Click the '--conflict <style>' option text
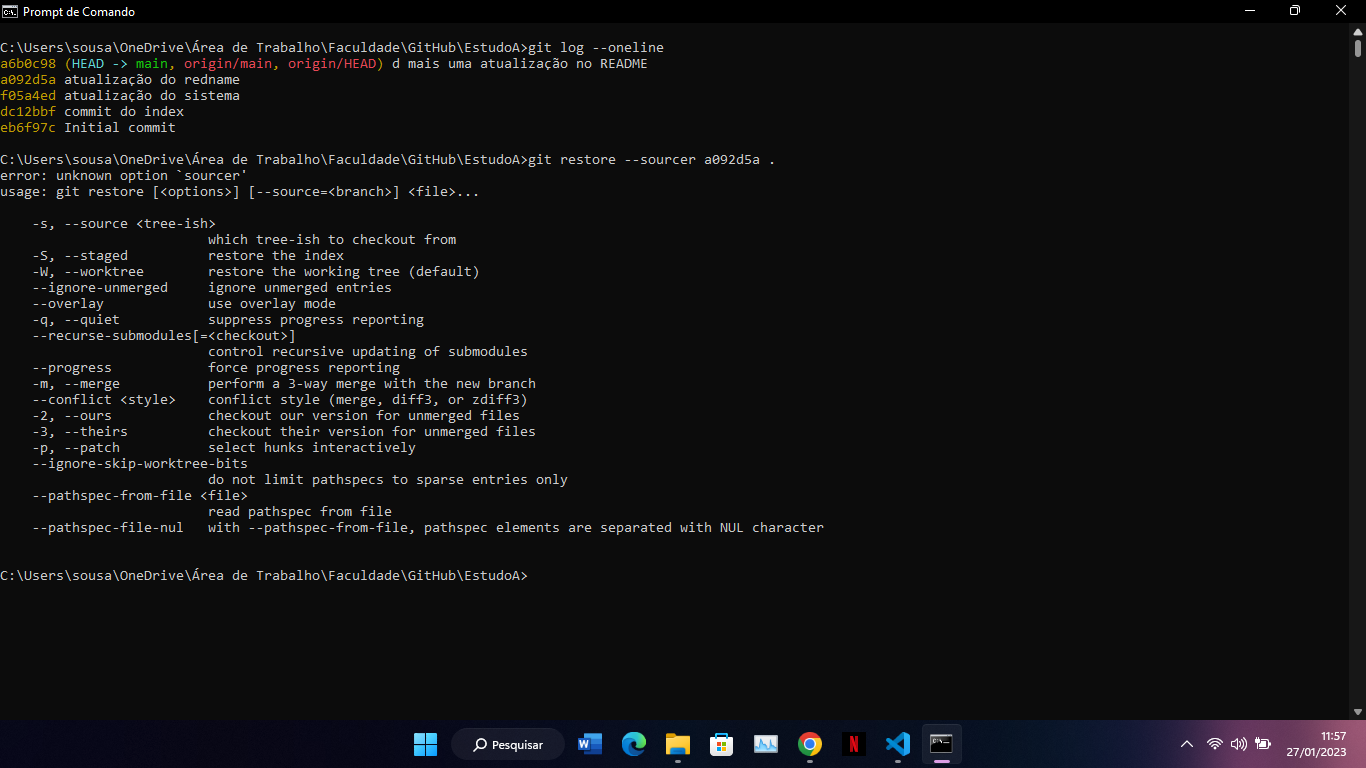This screenshot has width=1366, height=768. [x=104, y=400]
